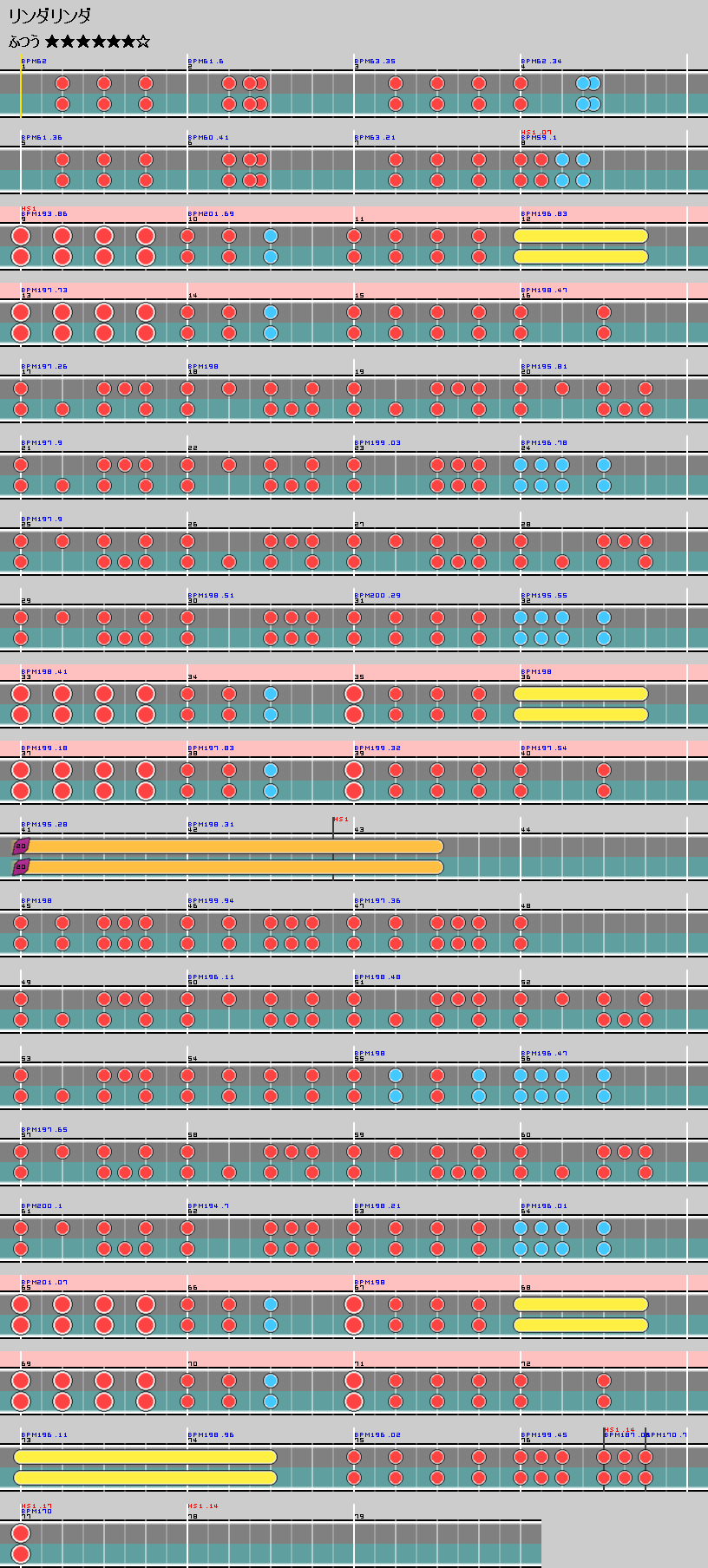Click the yellow start line at measure 1
Screen dimensions: 708x1568
(21, 87)
